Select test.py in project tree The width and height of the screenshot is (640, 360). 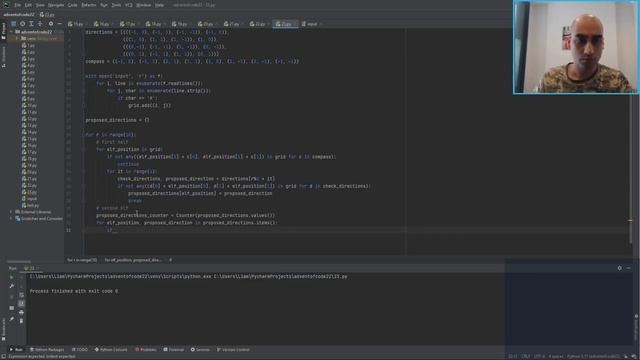pos(31,205)
